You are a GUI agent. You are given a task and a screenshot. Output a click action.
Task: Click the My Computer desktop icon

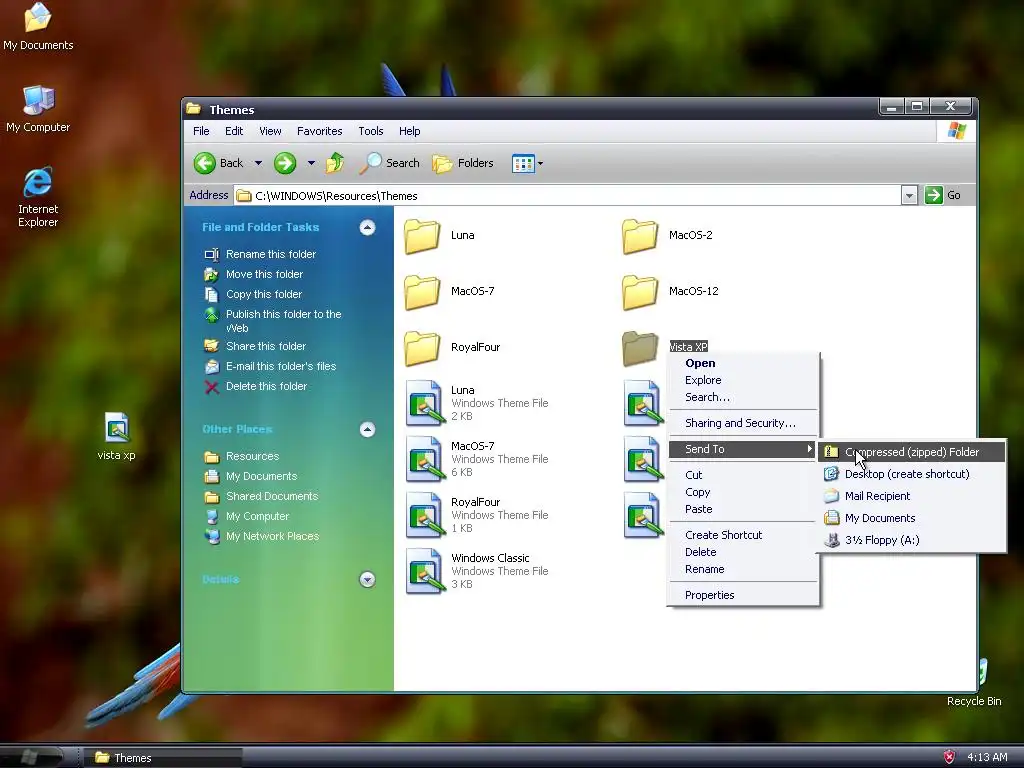point(38,109)
